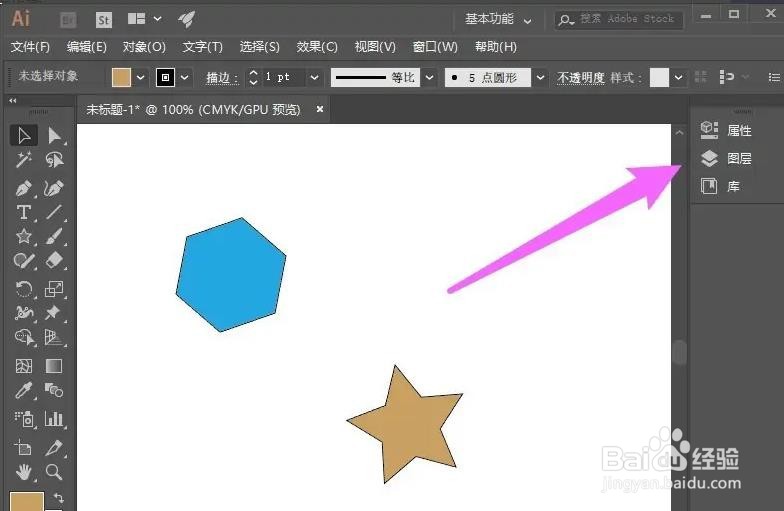Select the Scale tool

[54, 289]
